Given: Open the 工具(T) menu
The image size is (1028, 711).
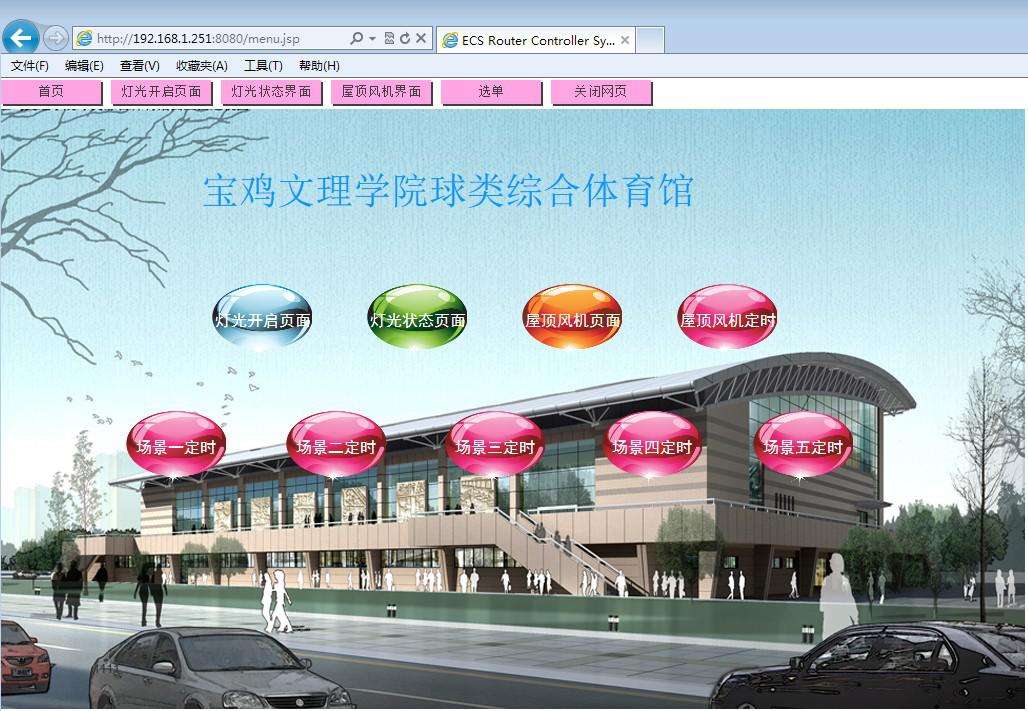Looking at the screenshot, I should 263,66.
